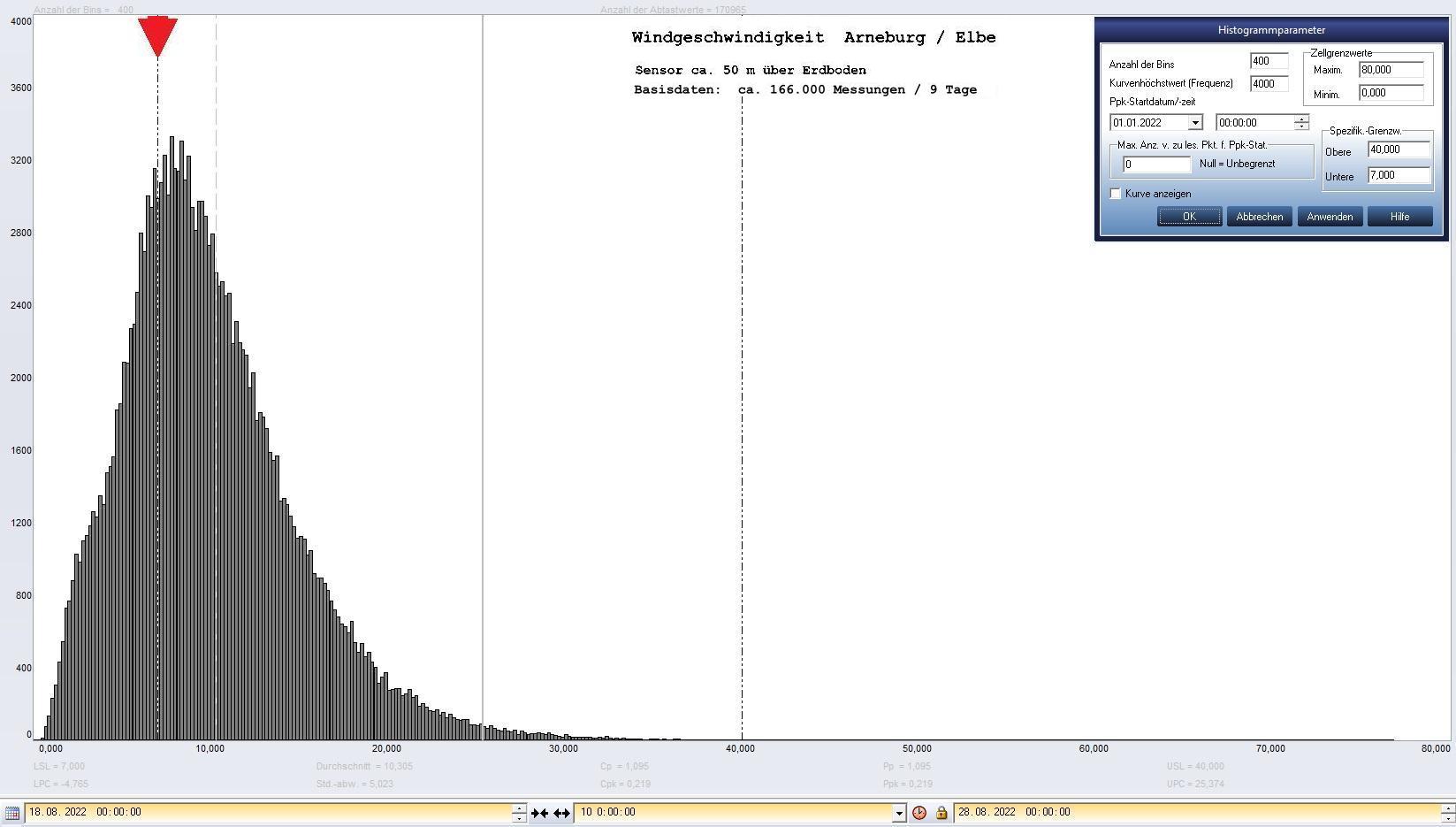Click the Anzahl der Bins input field

pyautogui.click(x=1269, y=61)
